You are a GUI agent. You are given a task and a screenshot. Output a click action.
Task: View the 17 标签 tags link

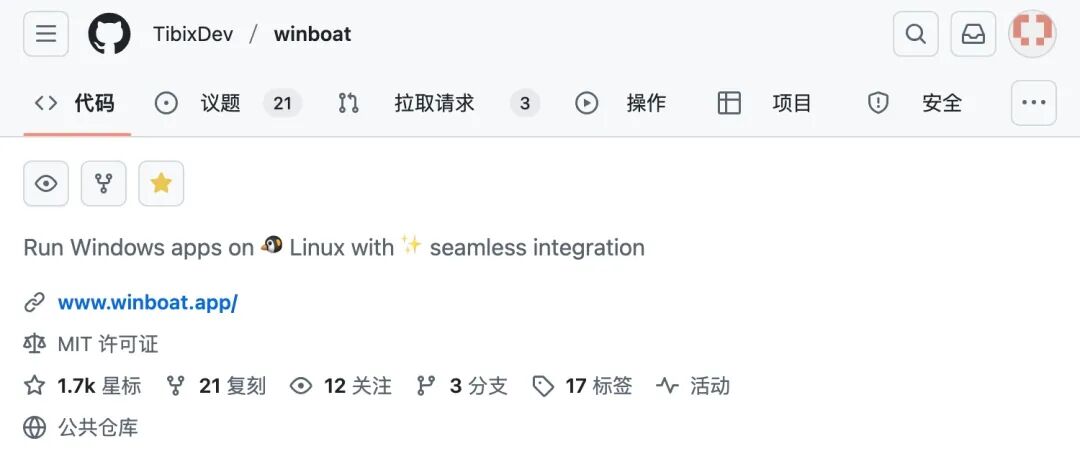pyautogui.click(x=598, y=386)
